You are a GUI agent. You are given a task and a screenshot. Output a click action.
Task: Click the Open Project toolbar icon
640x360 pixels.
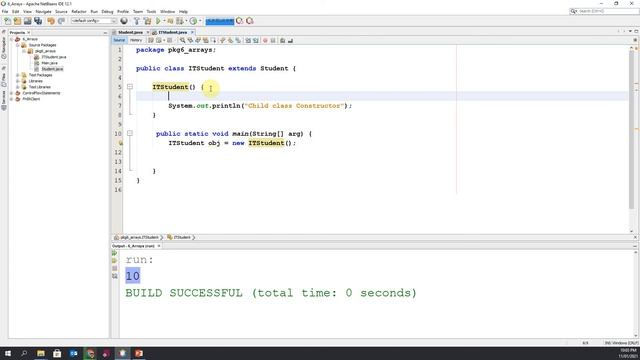click(x=27, y=21)
